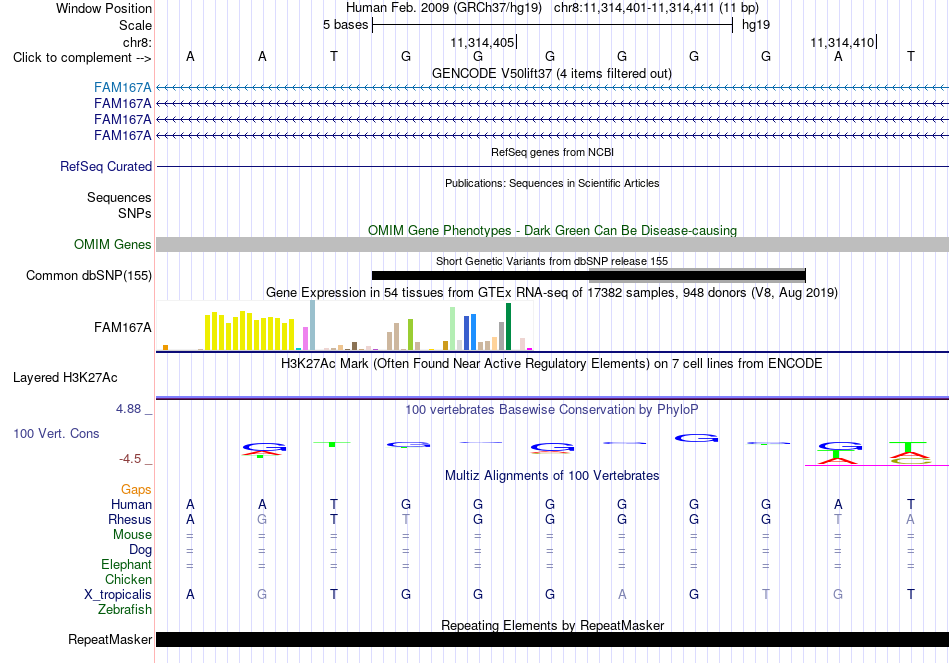The height and width of the screenshot is (663, 950).
Task: Click the X_tropicalis species label
Action: (x=118, y=595)
